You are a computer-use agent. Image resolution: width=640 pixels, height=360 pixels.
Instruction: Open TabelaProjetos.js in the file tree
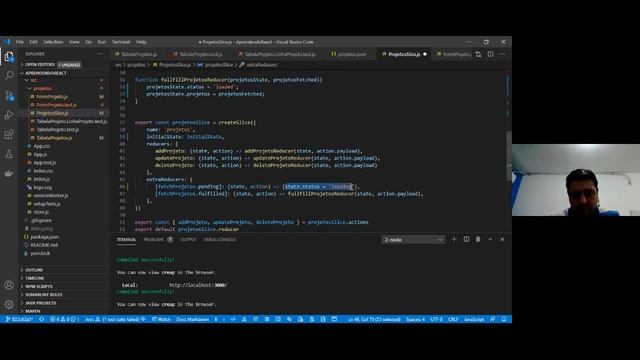coord(54,138)
